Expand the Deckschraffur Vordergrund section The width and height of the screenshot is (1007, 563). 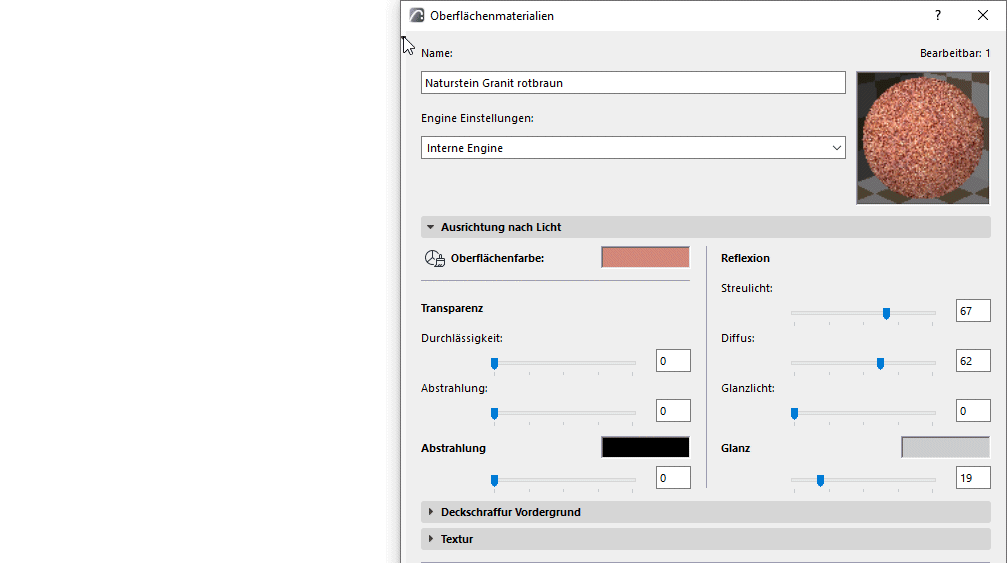[706, 512]
